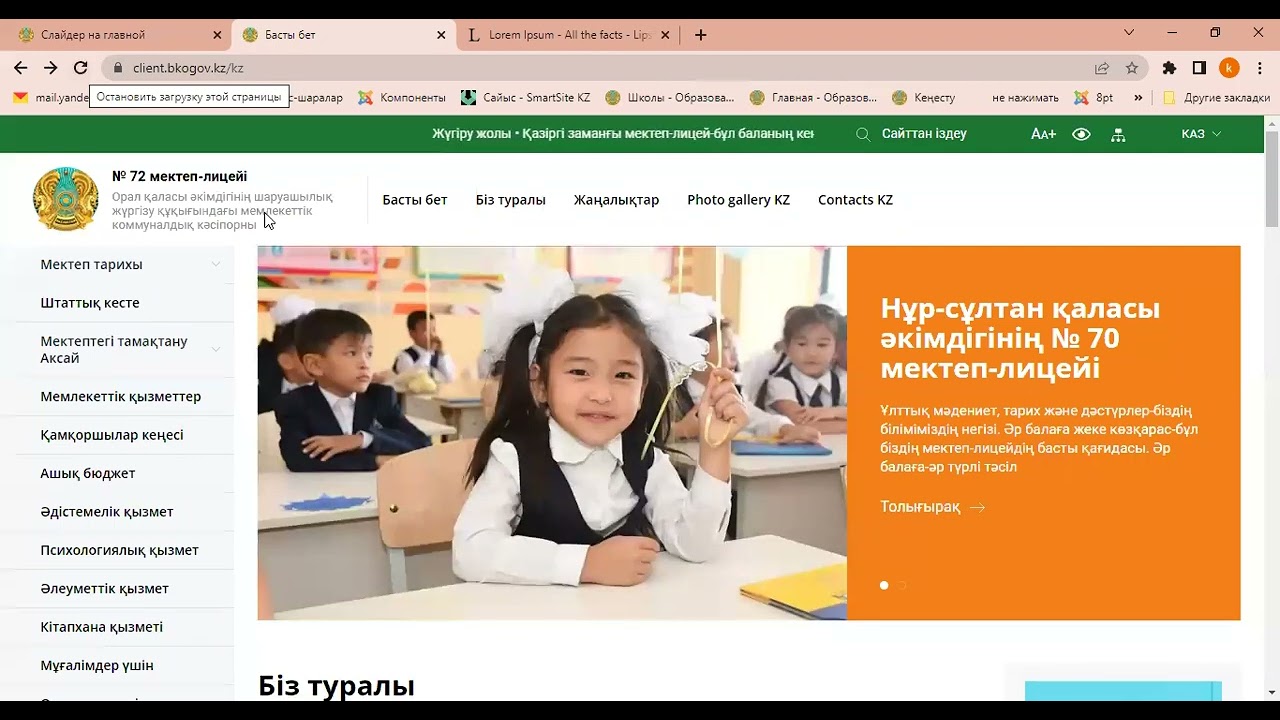Open Contacts KZ menu item
Viewport: 1280px width, 720px height.
(855, 200)
